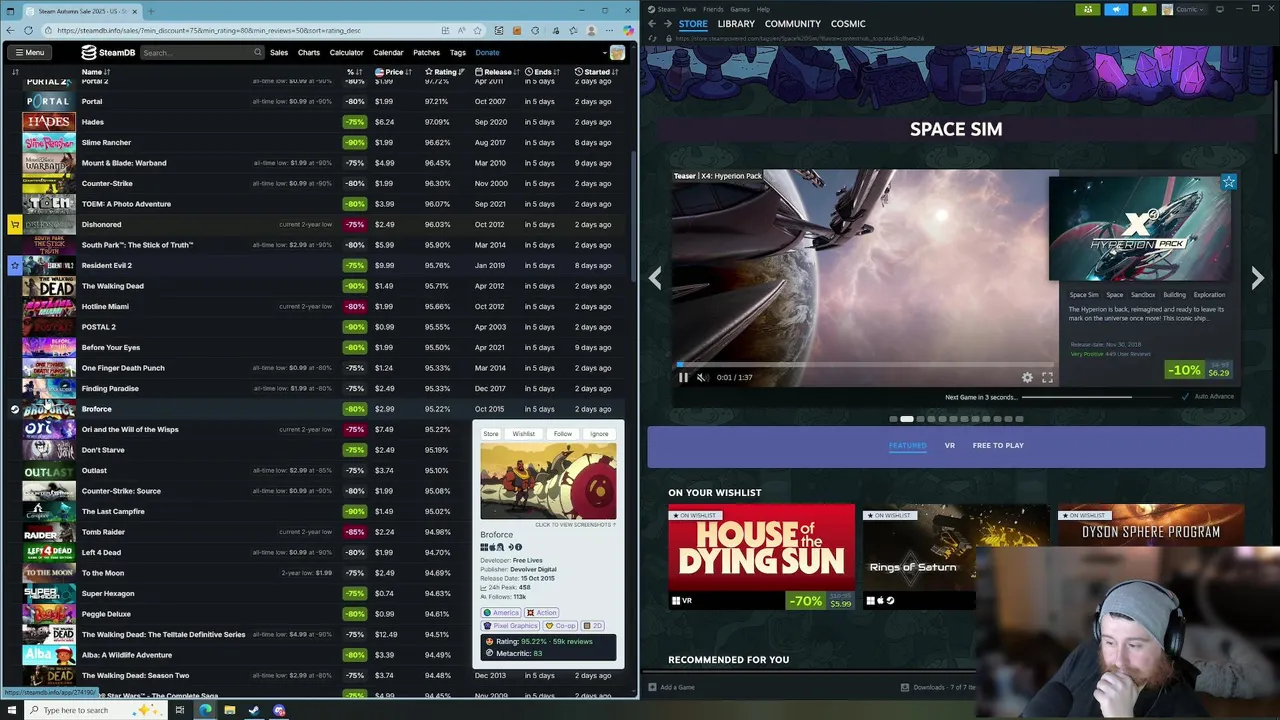This screenshot has width=1280, height=720.
Task: Switch to COSMIC profile tab in Steam
Action: coord(848,24)
